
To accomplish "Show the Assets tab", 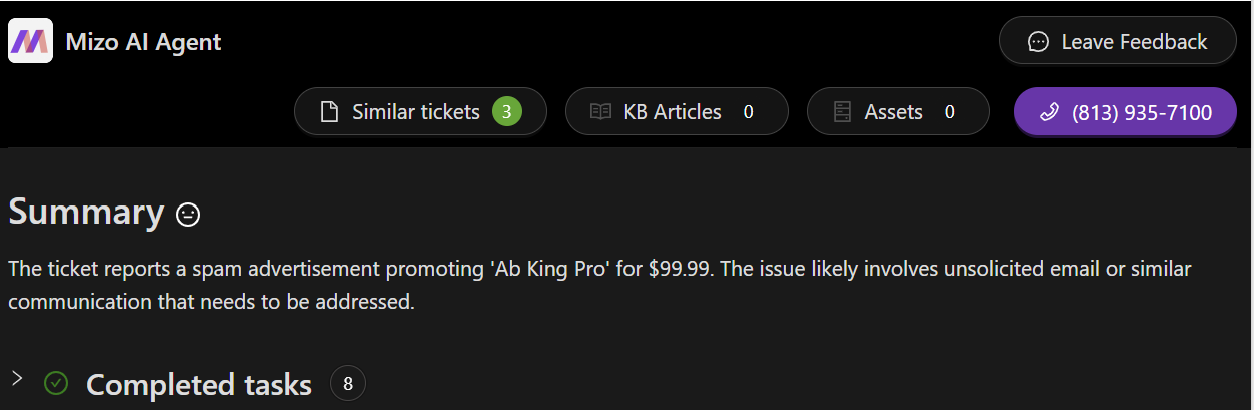I will point(893,112).
